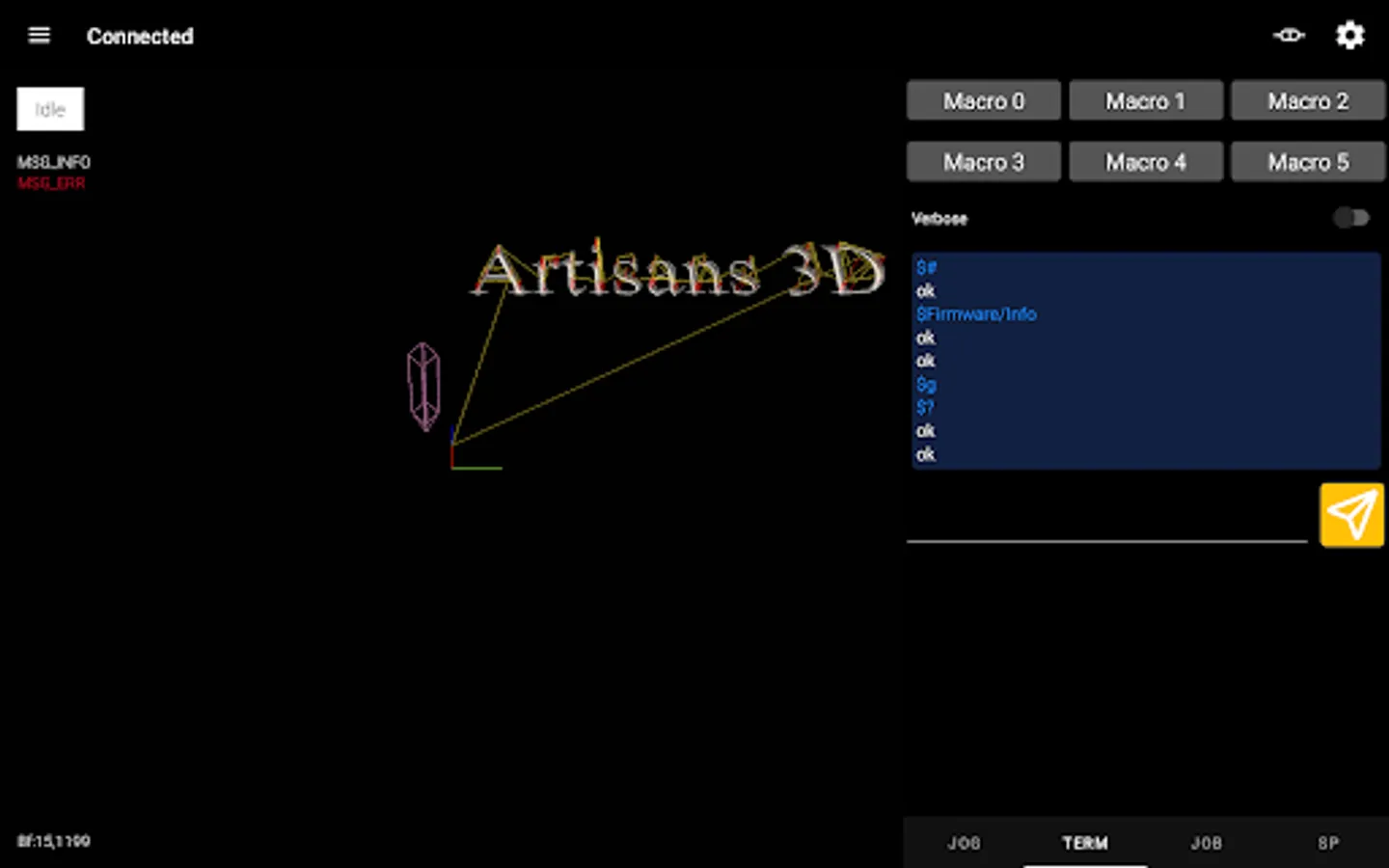Switch to the TERM tab
Screen dimensions: 1389x868
(x=1084, y=843)
